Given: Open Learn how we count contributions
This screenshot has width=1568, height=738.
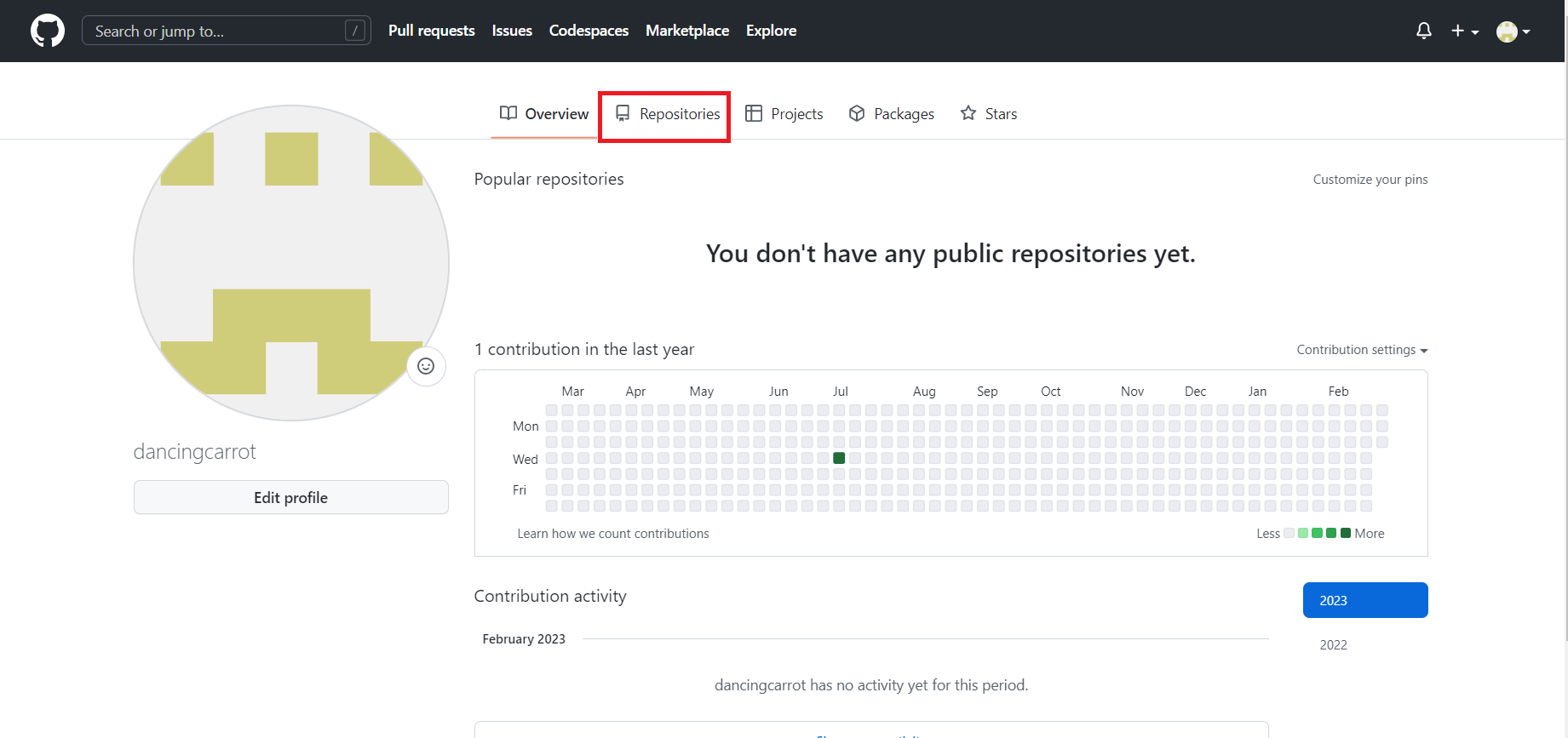Looking at the screenshot, I should [613, 534].
